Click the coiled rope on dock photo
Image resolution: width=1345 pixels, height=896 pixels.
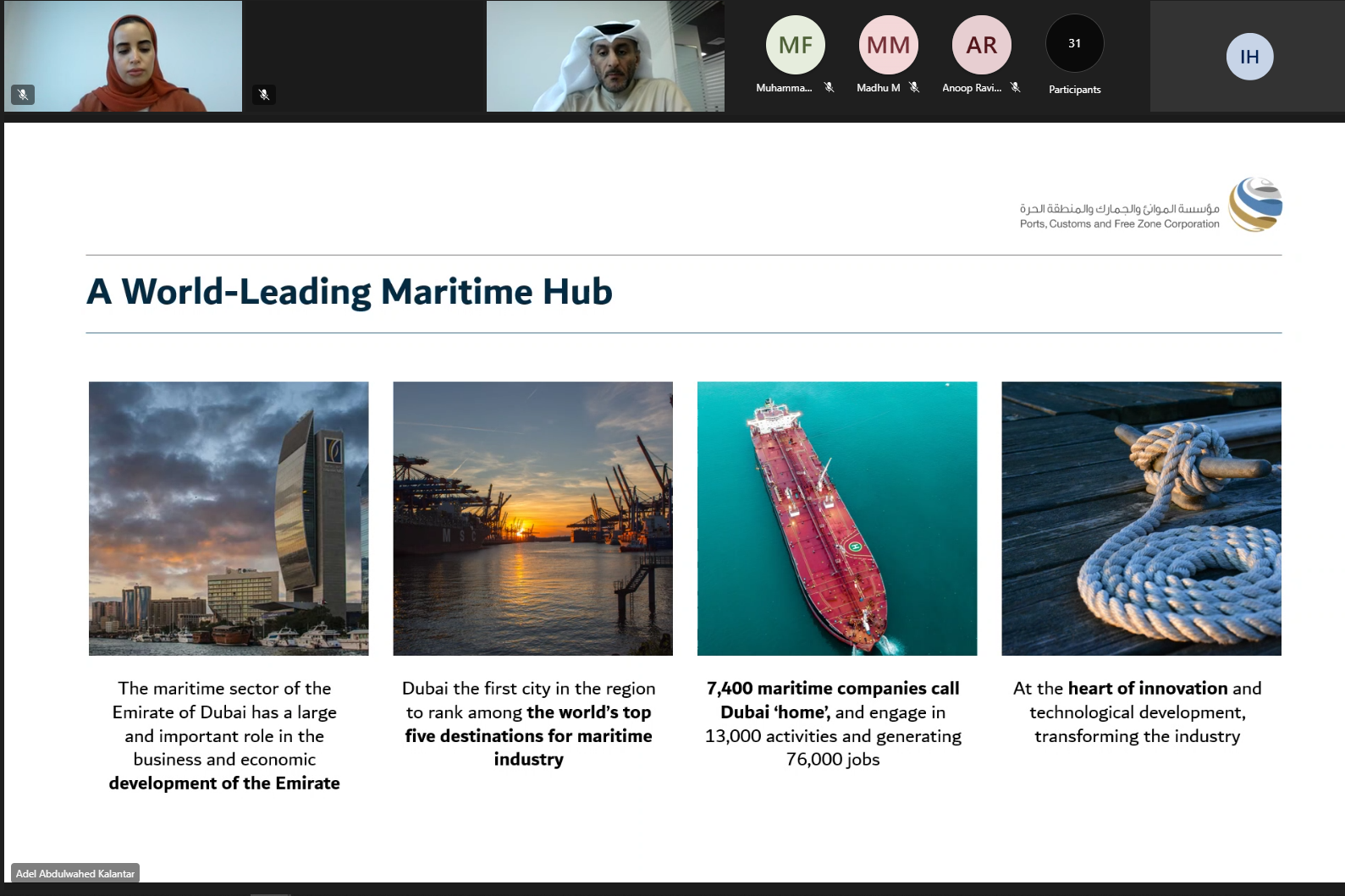pyautogui.click(x=1141, y=518)
